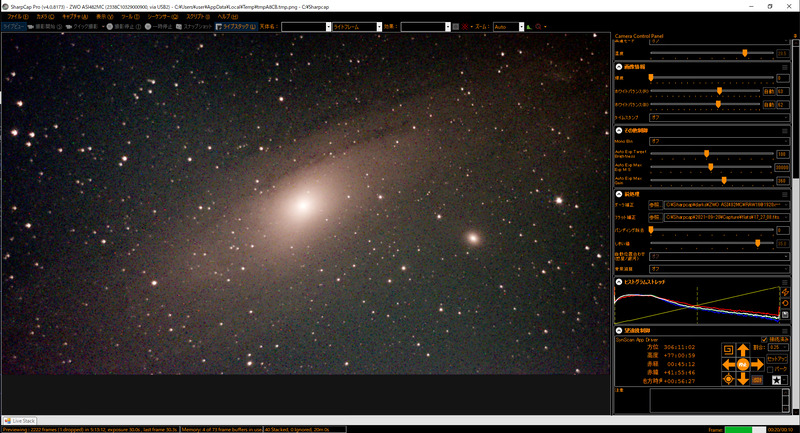This screenshot has height=433, width=800.
Task: Click the notes text box under telescope control
Action: coord(719,400)
